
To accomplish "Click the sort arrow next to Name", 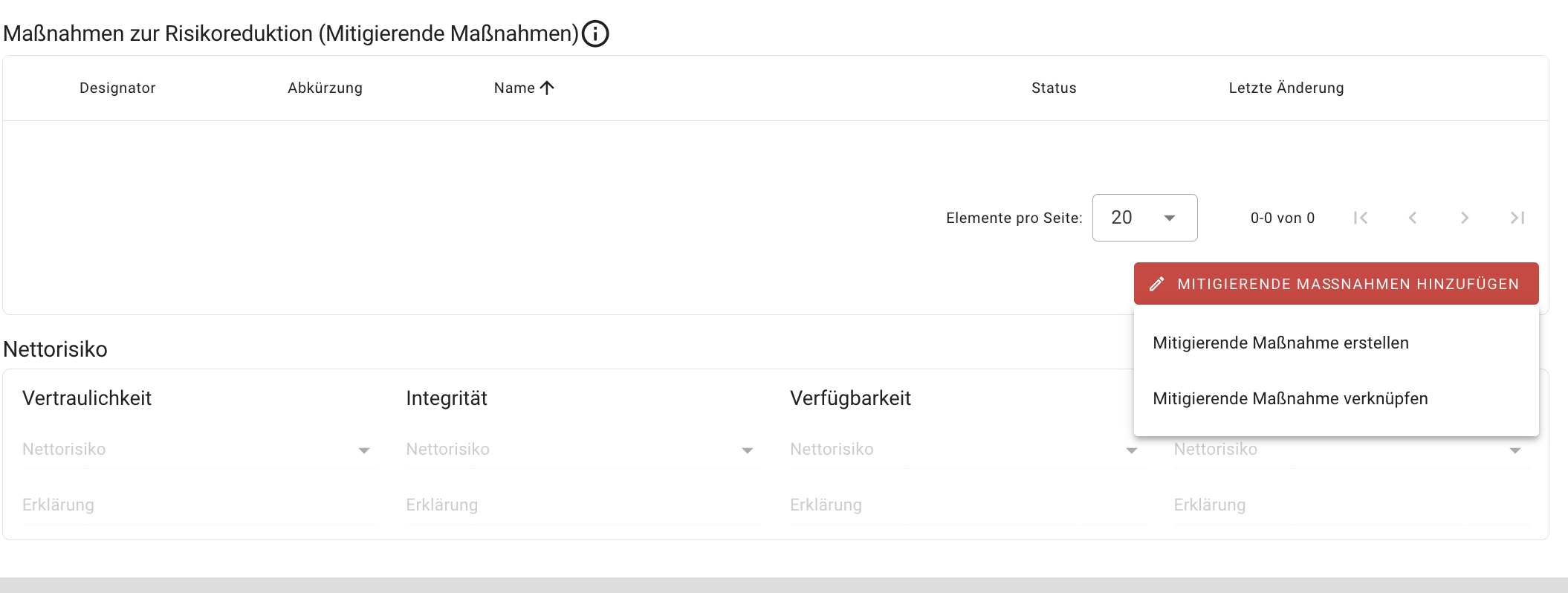I will [548, 88].
